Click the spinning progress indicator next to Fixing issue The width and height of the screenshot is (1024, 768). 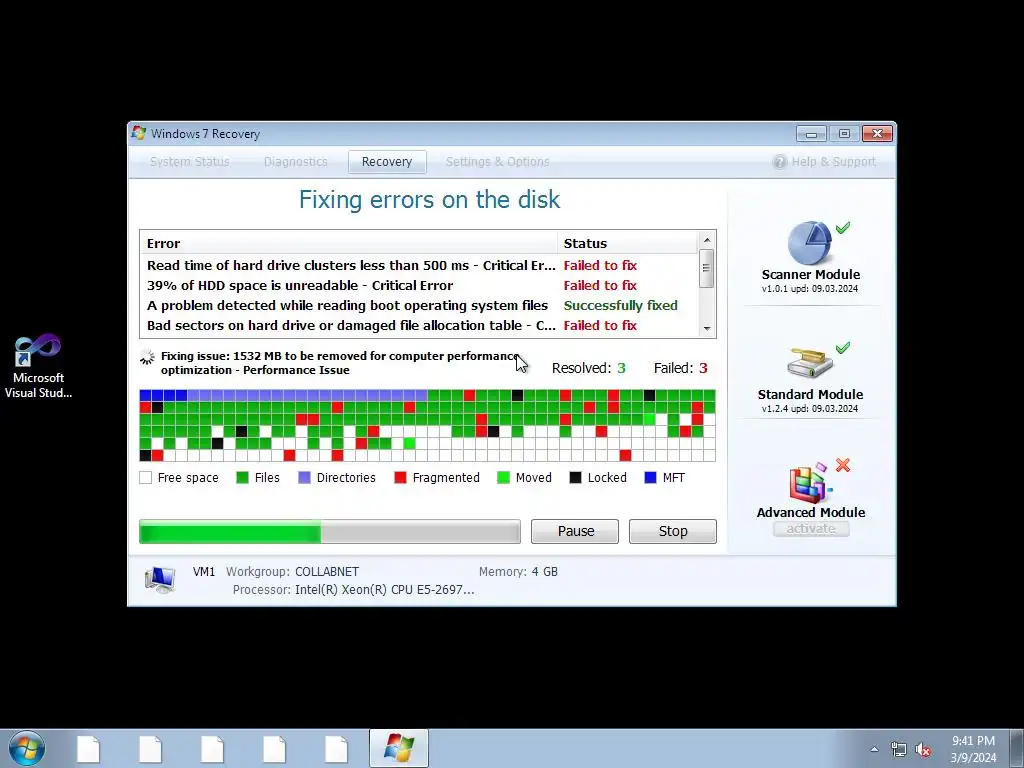(147, 357)
